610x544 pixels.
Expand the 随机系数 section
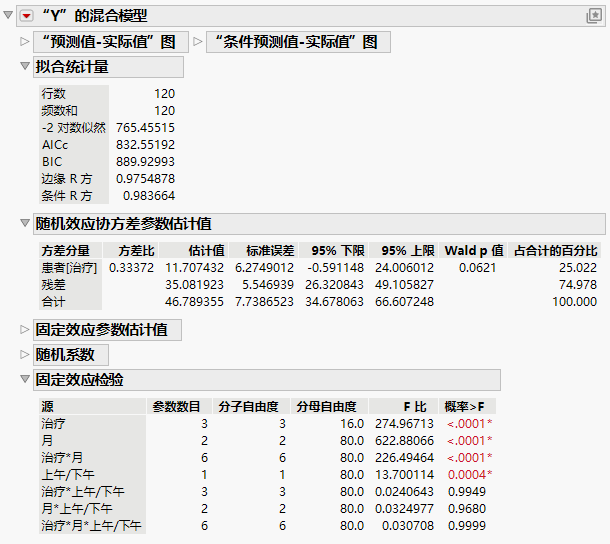pyautogui.click(x=25, y=354)
